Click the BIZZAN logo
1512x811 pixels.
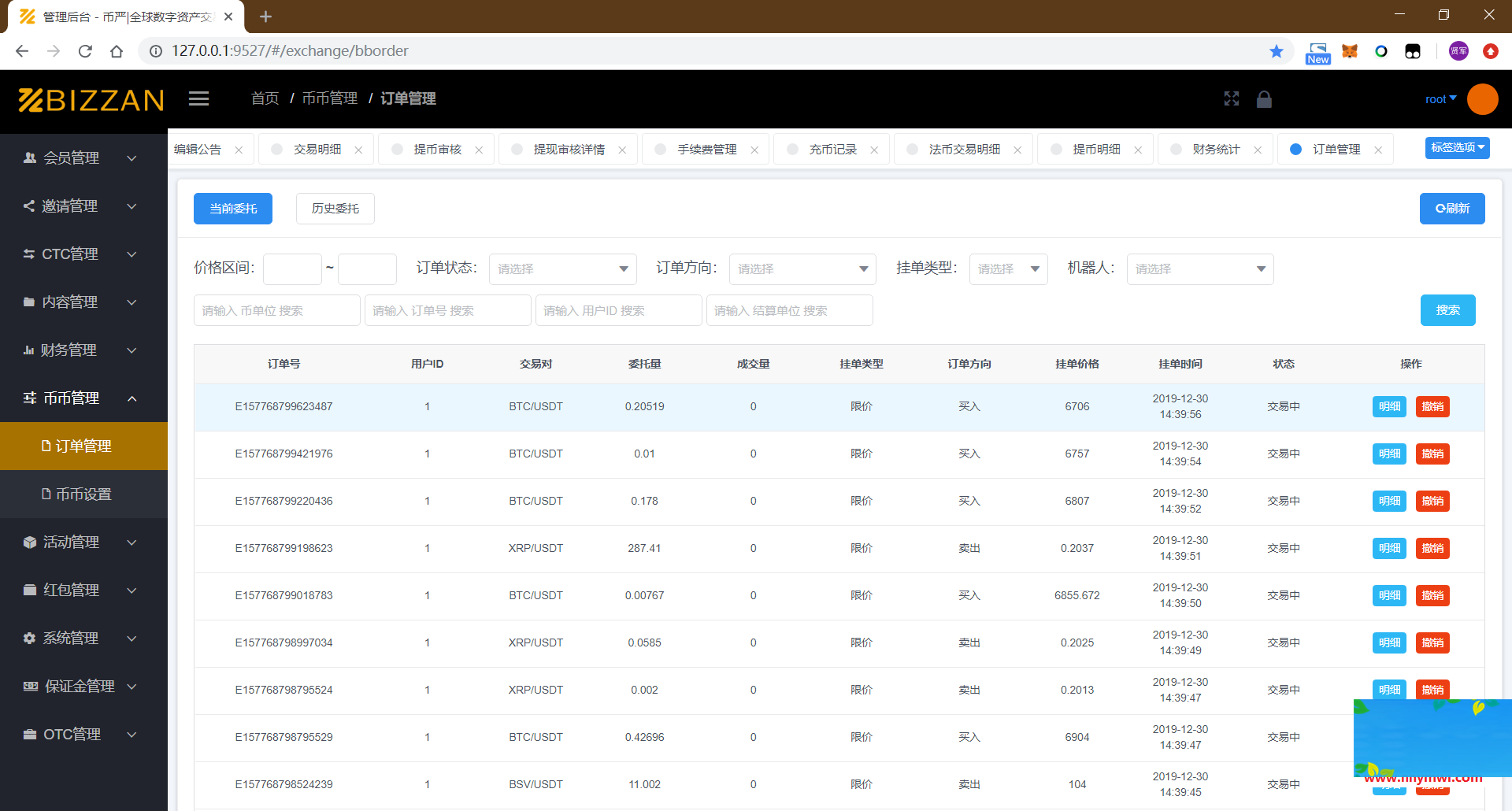point(91,100)
